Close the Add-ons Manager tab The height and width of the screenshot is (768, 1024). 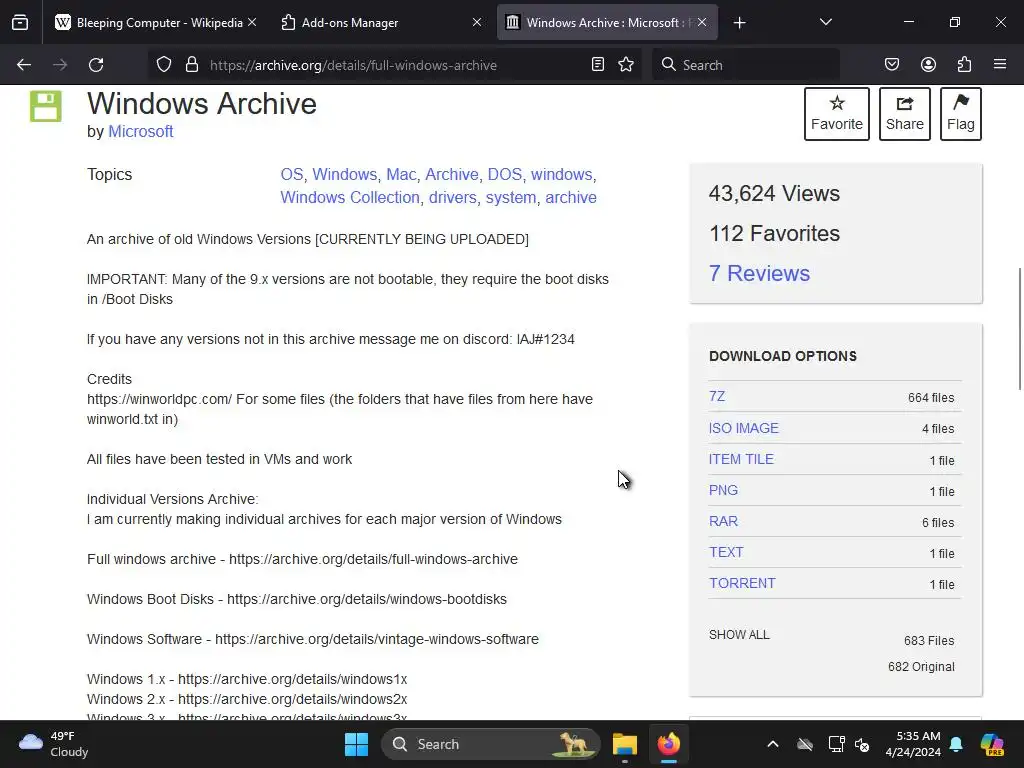(x=477, y=22)
